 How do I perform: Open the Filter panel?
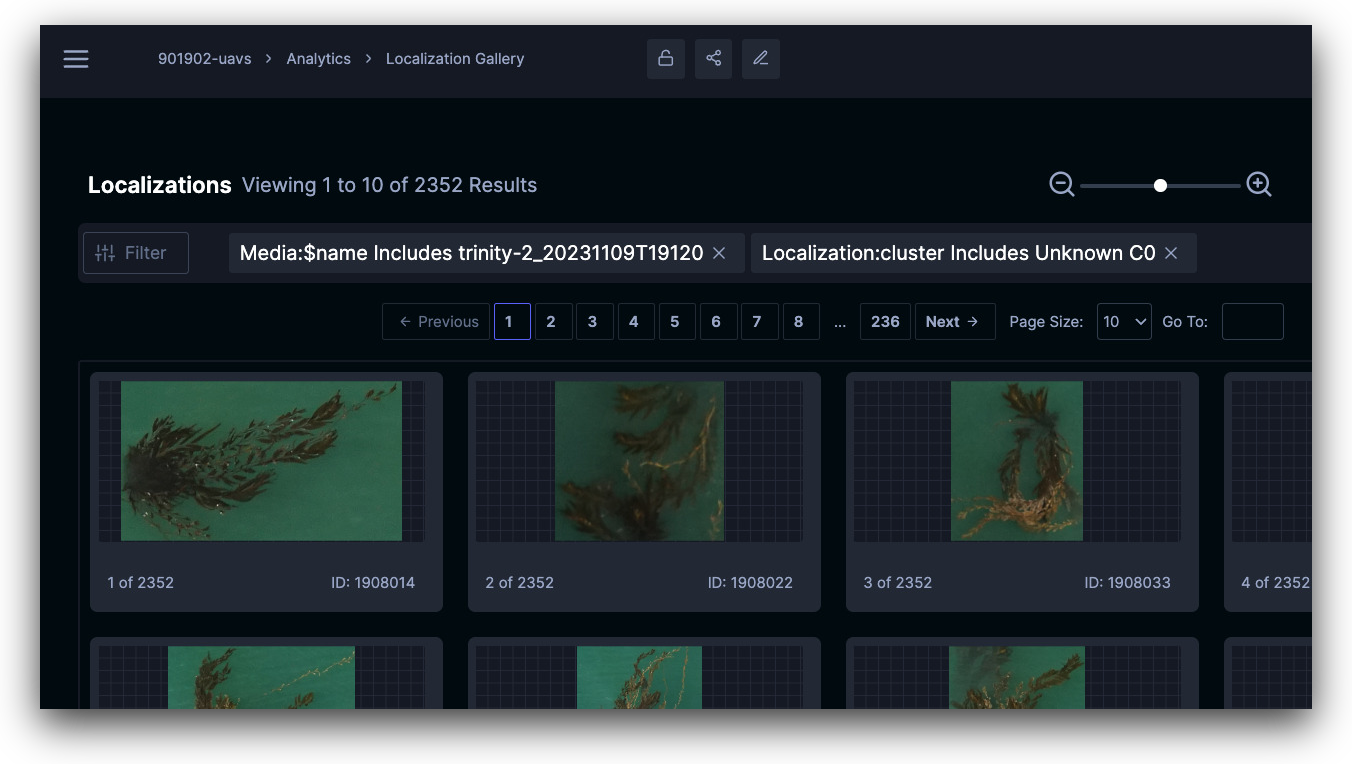pyautogui.click(x=135, y=254)
